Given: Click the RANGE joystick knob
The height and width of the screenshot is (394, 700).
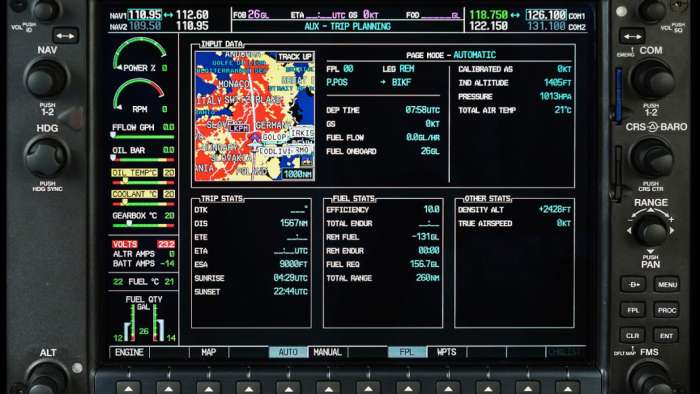Looking at the screenshot, I should (x=650, y=230).
